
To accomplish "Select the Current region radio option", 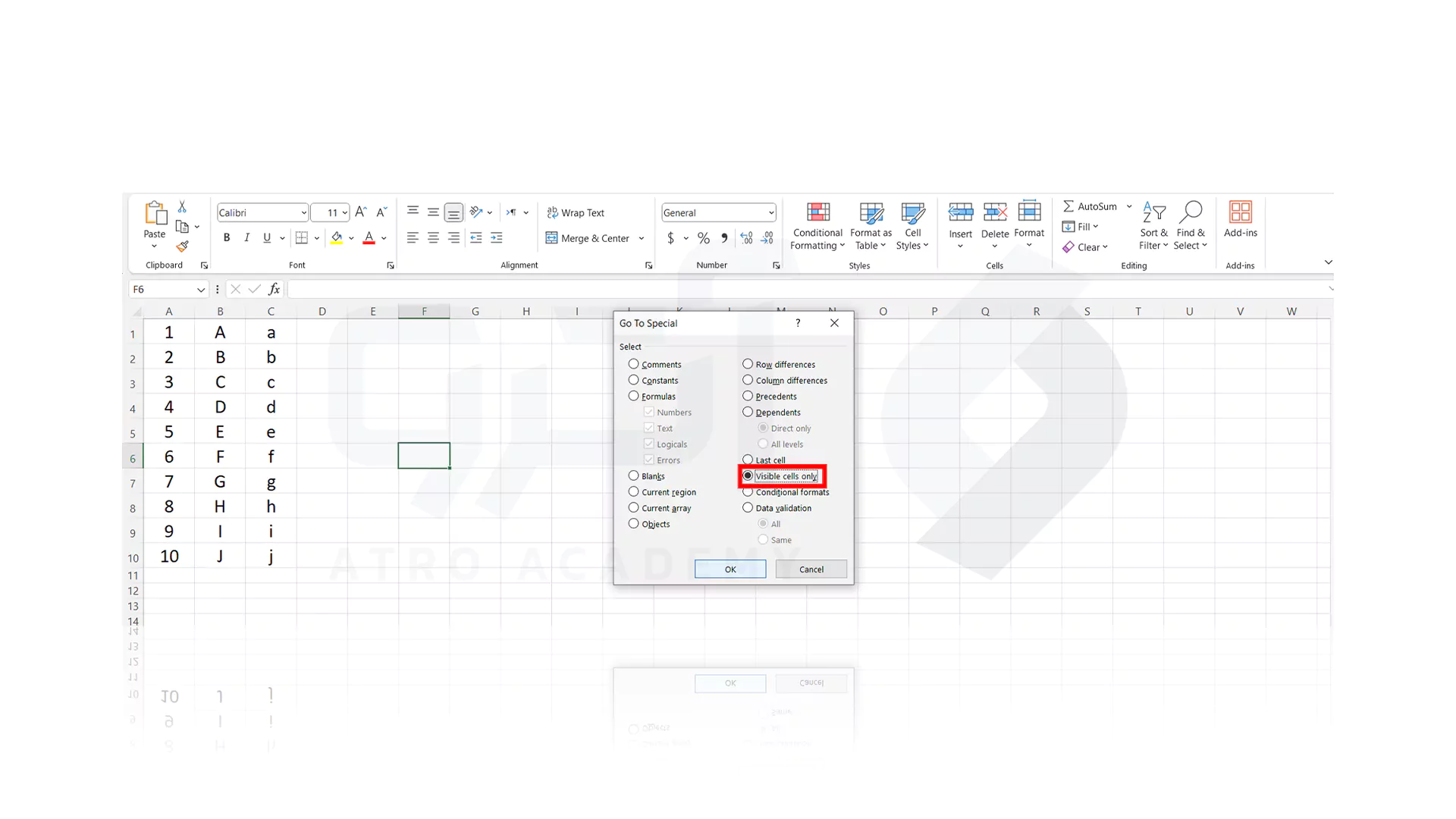I will coord(634,492).
